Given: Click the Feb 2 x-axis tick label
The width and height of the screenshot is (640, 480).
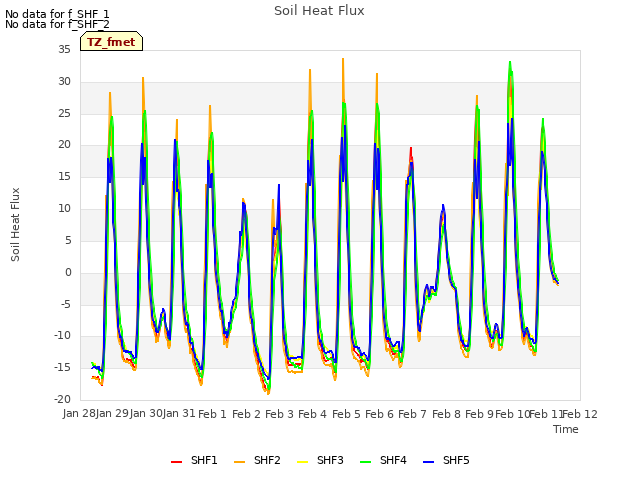Looking at the screenshot, I should (246, 414).
